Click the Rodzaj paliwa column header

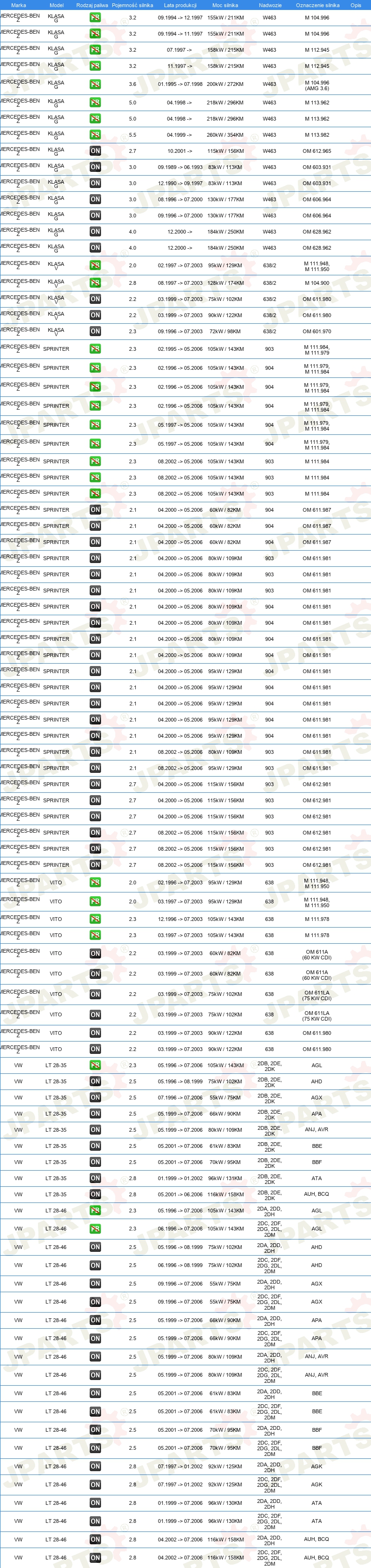tap(92, 5)
